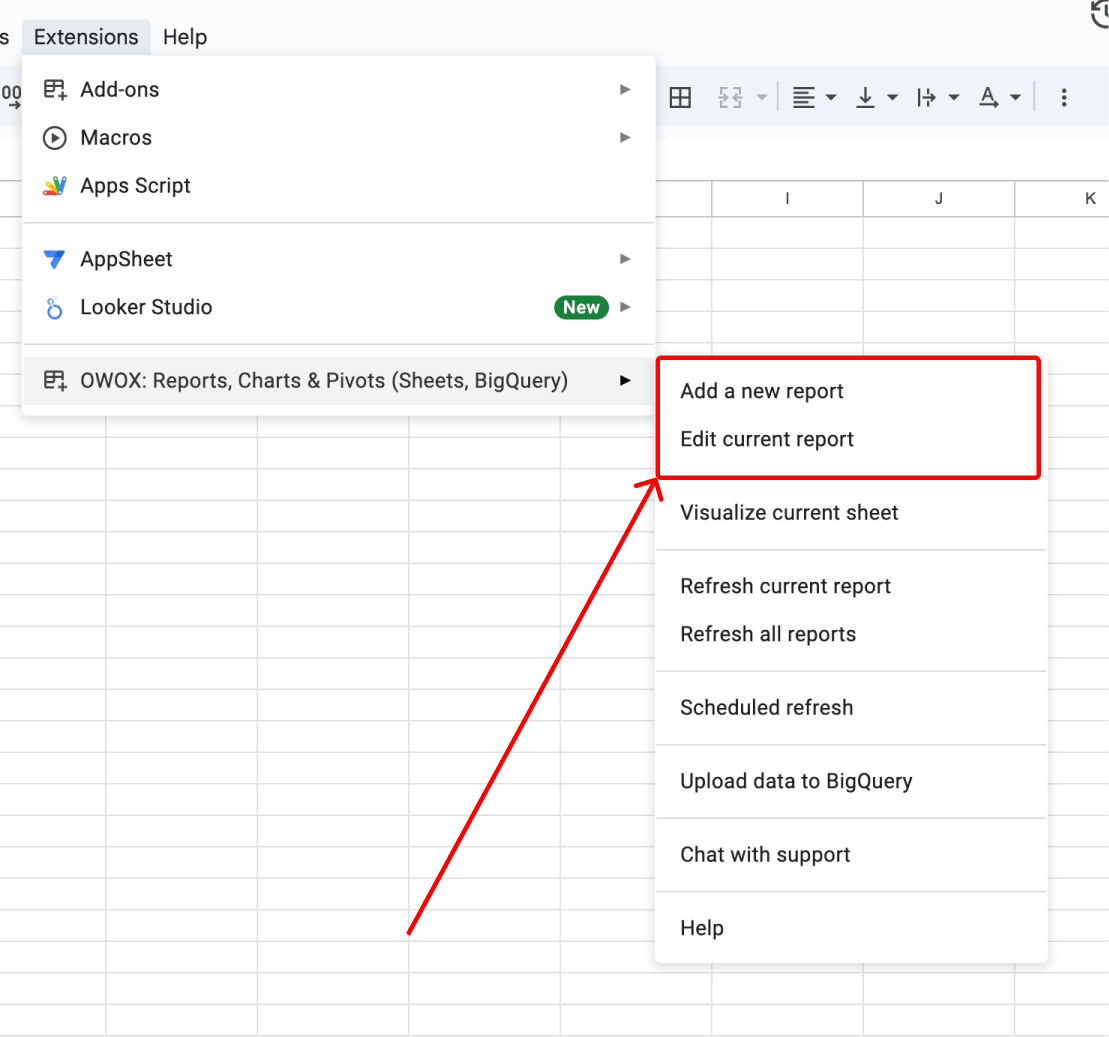Select Looker Studio menu entry

click(338, 308)
